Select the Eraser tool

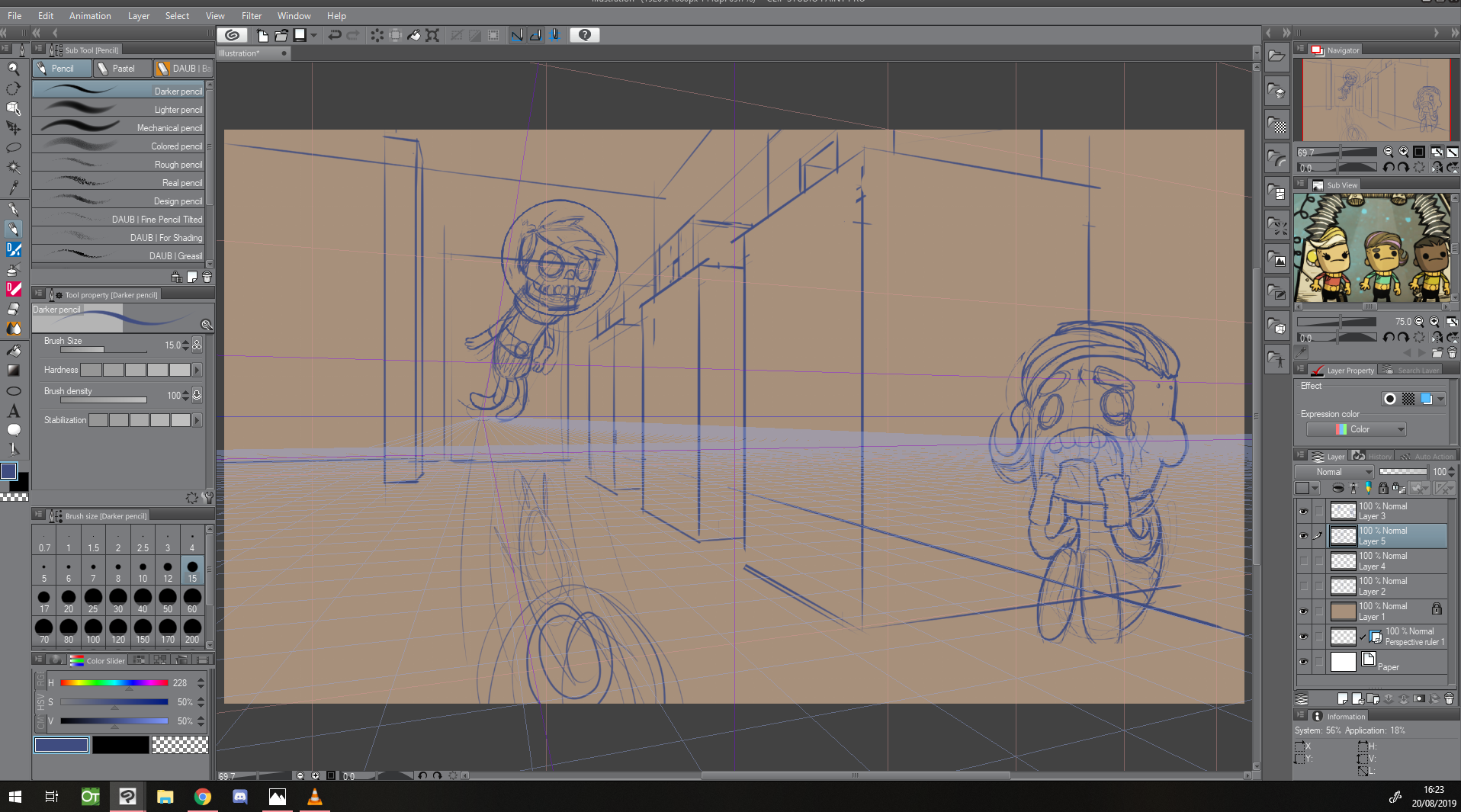click(x=13, y=309)
